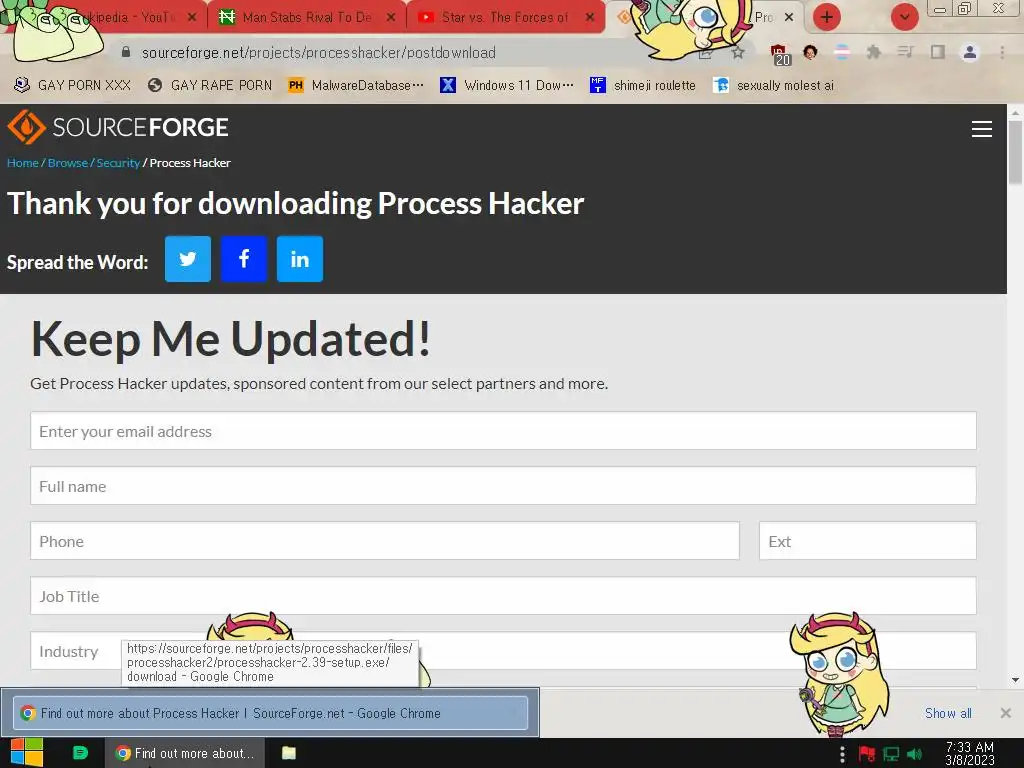Focus the Phone field

tap(385, 540)
